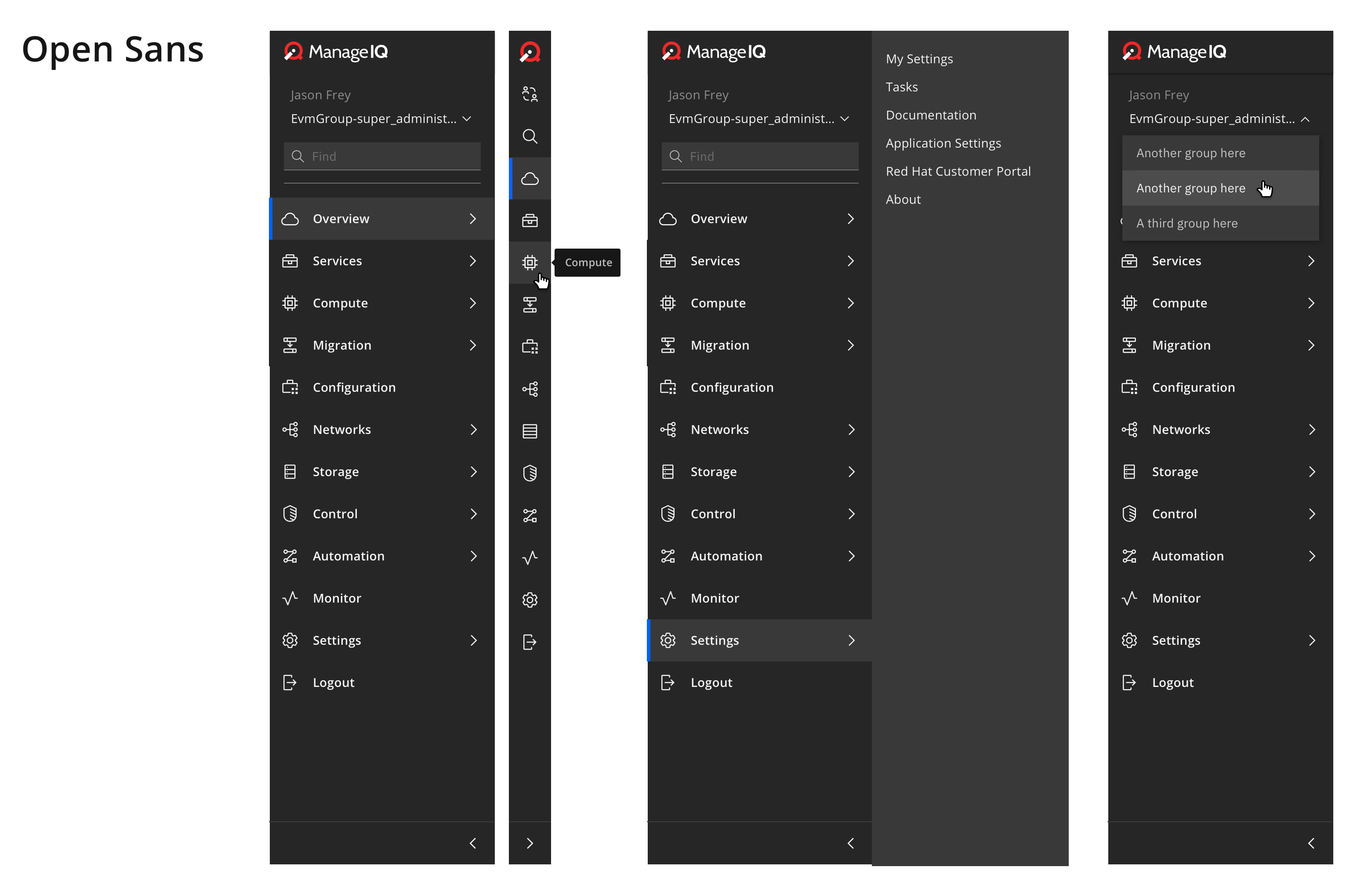Select 'A third group here' from group list
Viewport: 1357px width, 896px height.
(x=1220, y=223)
